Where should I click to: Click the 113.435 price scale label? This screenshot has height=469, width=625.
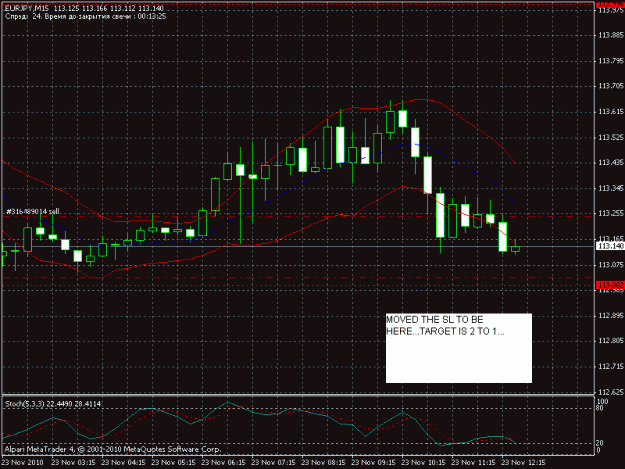(x=611, y=163)
